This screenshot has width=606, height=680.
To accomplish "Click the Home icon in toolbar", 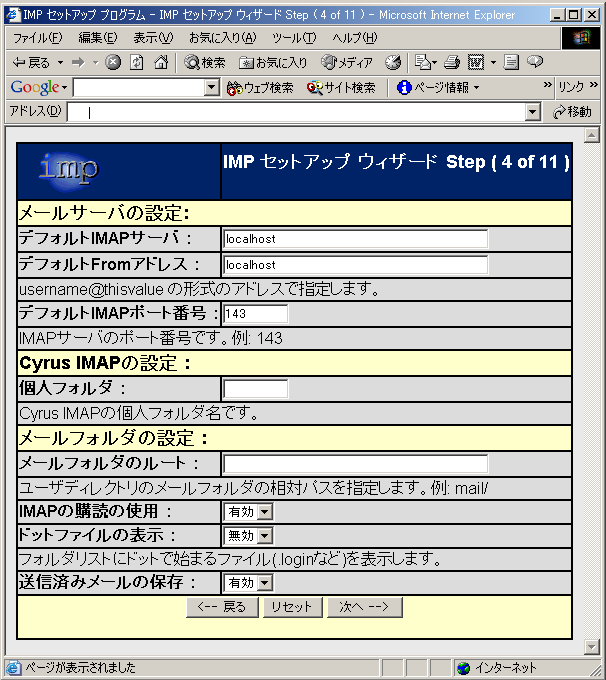I will (161, 62).
